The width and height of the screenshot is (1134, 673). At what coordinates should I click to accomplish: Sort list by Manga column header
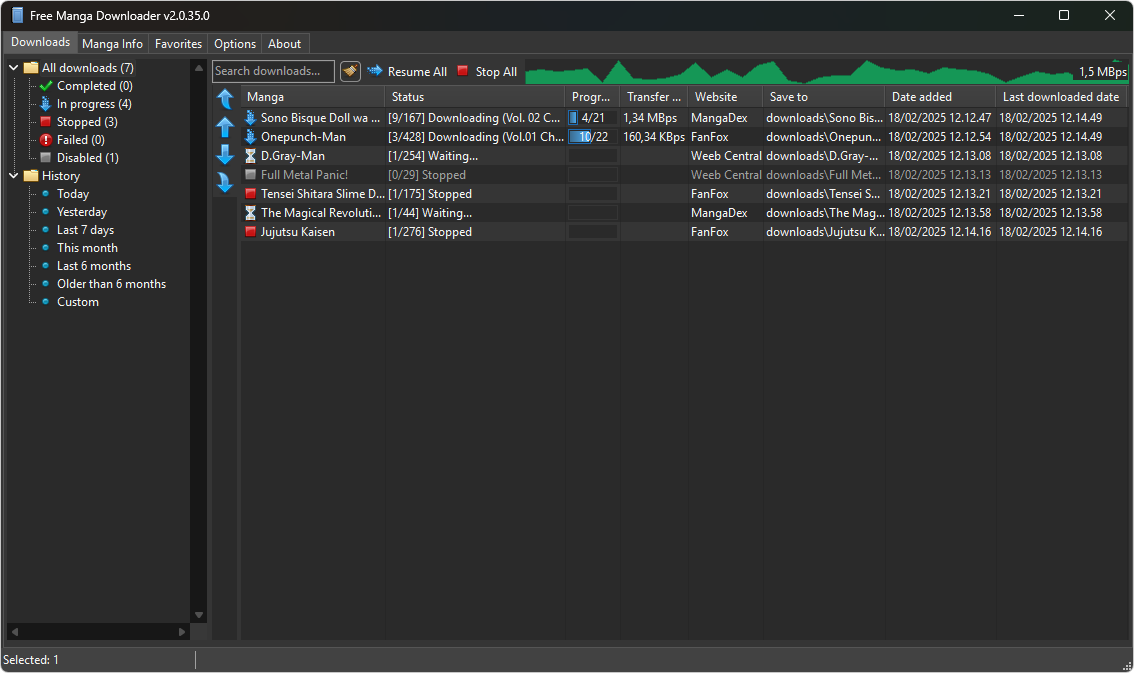pos(312,97)
